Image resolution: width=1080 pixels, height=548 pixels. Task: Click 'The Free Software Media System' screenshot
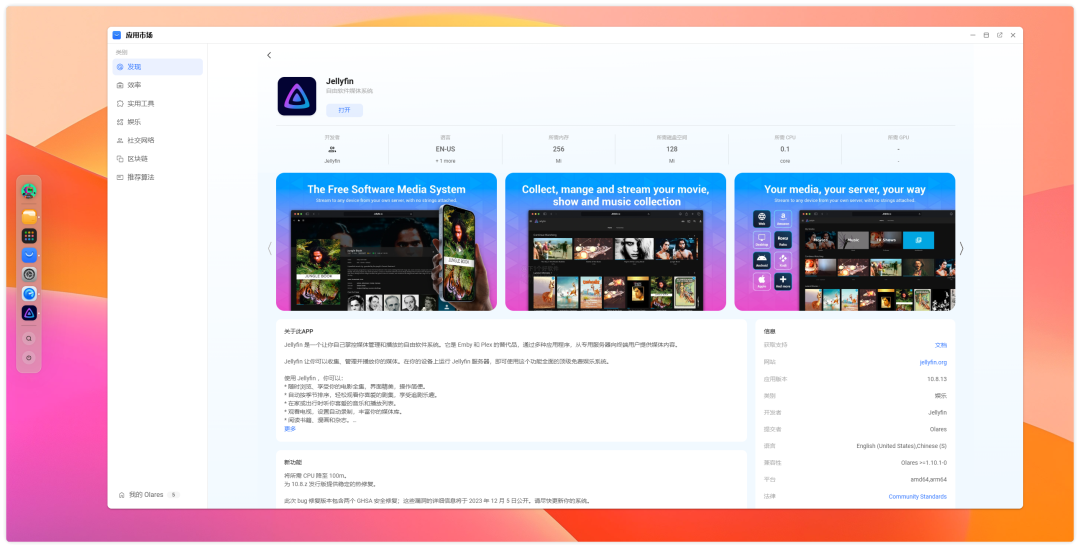(386, 242)
